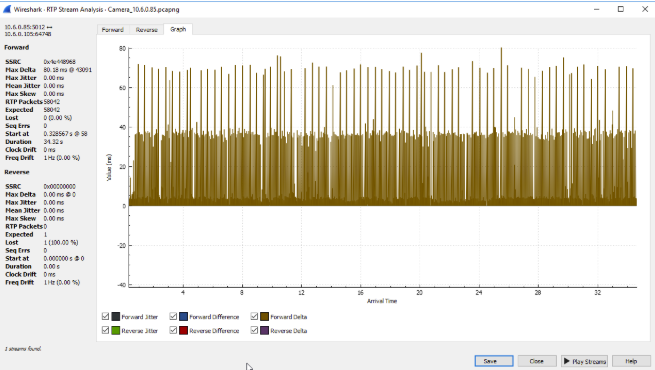The image size is (655, 370).
Task: Select the Graph tab
Action: click(178, 29)
